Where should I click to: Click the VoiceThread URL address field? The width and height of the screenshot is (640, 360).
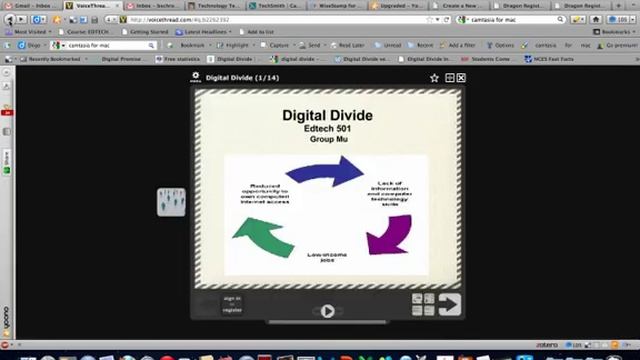(278, 20)
